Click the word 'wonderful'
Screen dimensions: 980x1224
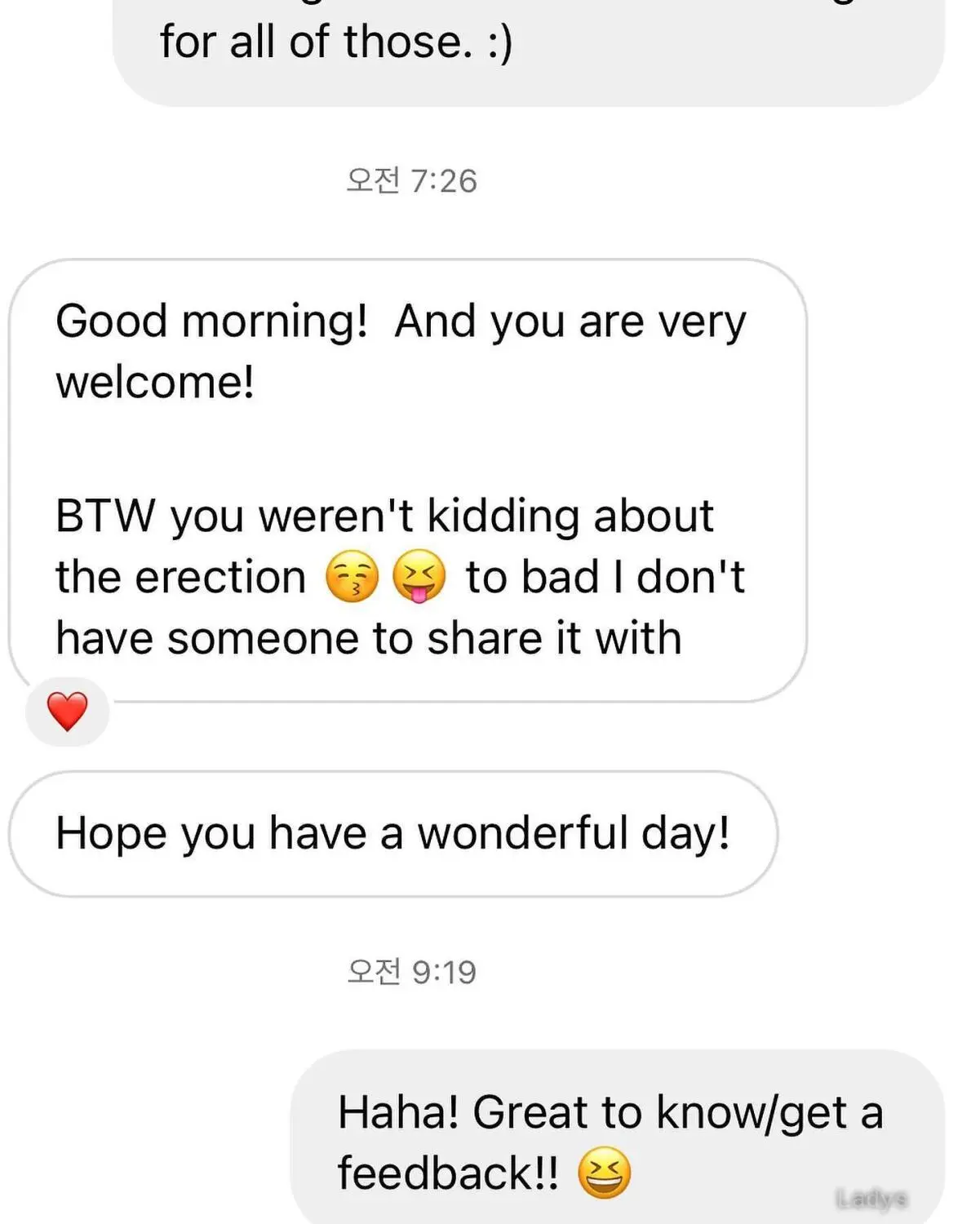point(523,833)
